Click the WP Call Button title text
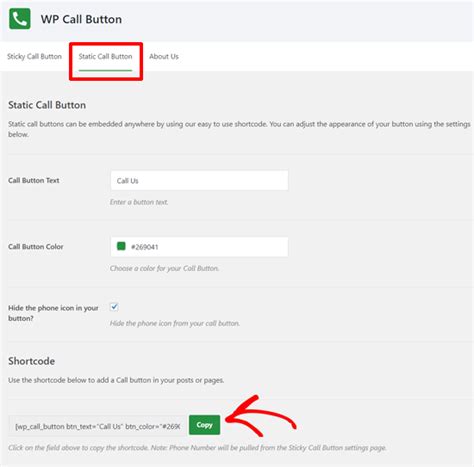 [81, 19]
